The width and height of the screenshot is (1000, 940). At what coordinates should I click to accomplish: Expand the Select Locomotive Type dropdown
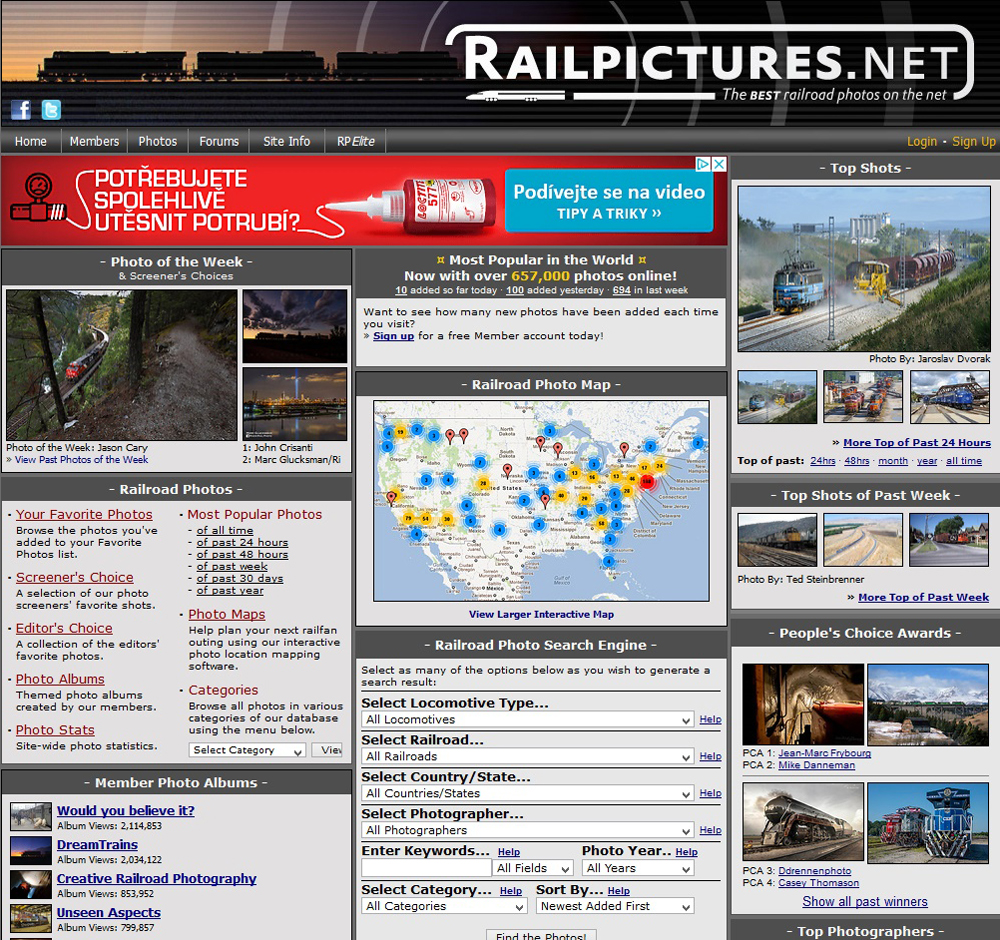point(527,719)
